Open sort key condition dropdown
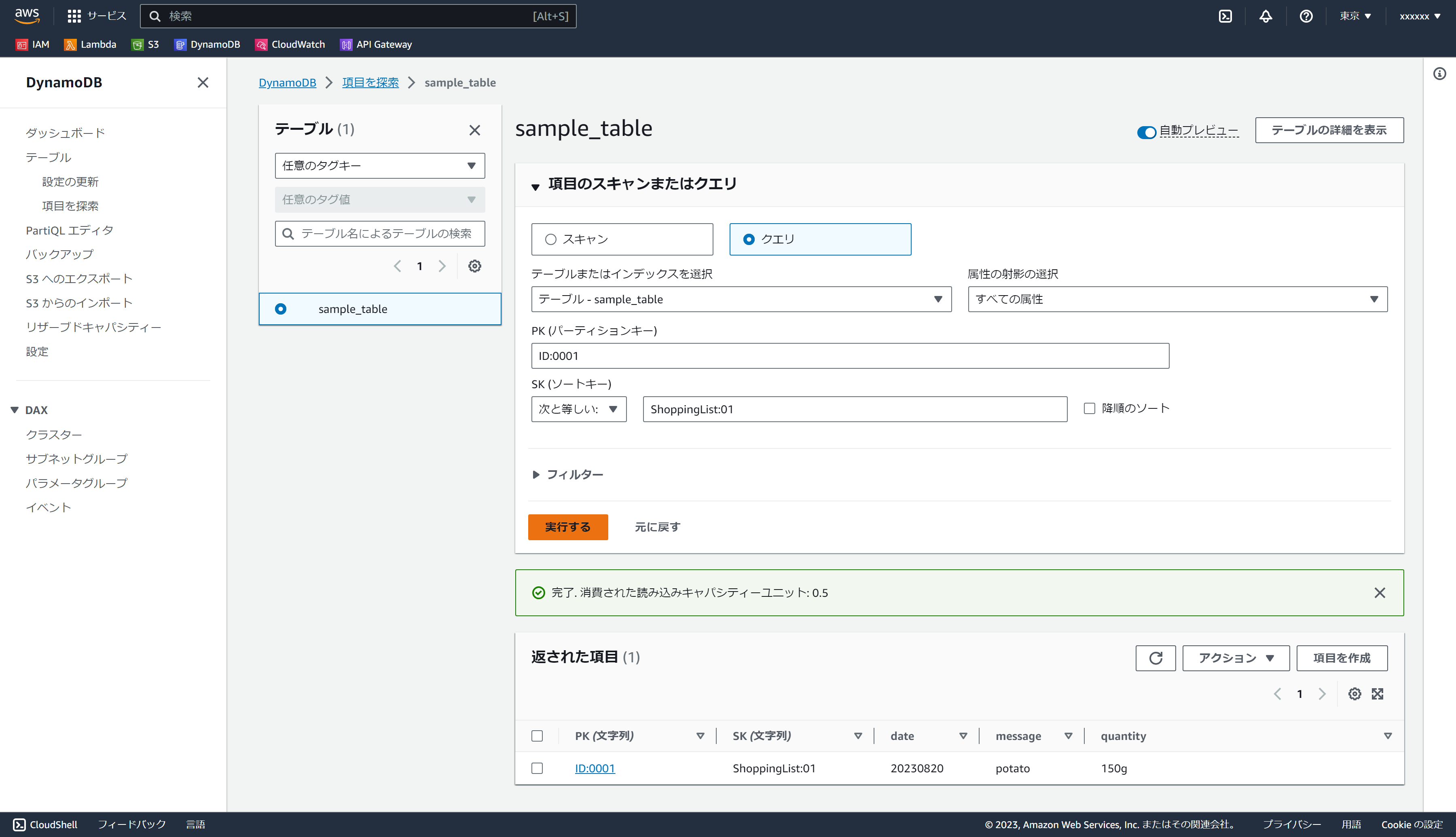 [x=578, y=409]
